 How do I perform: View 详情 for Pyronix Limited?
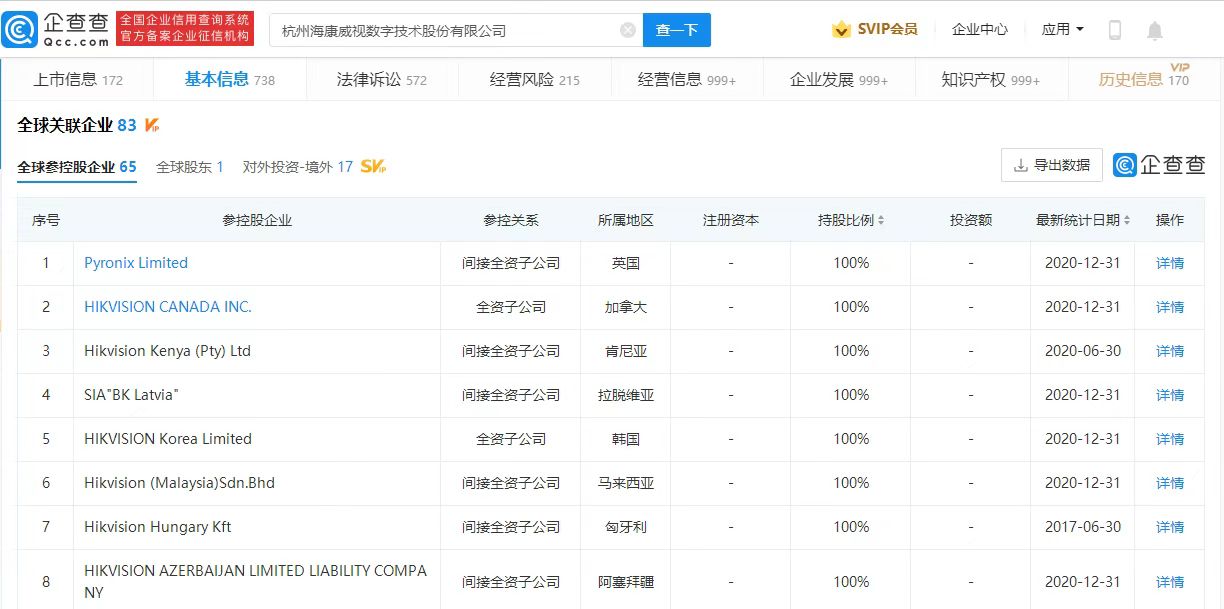[x=1170, y=263]
